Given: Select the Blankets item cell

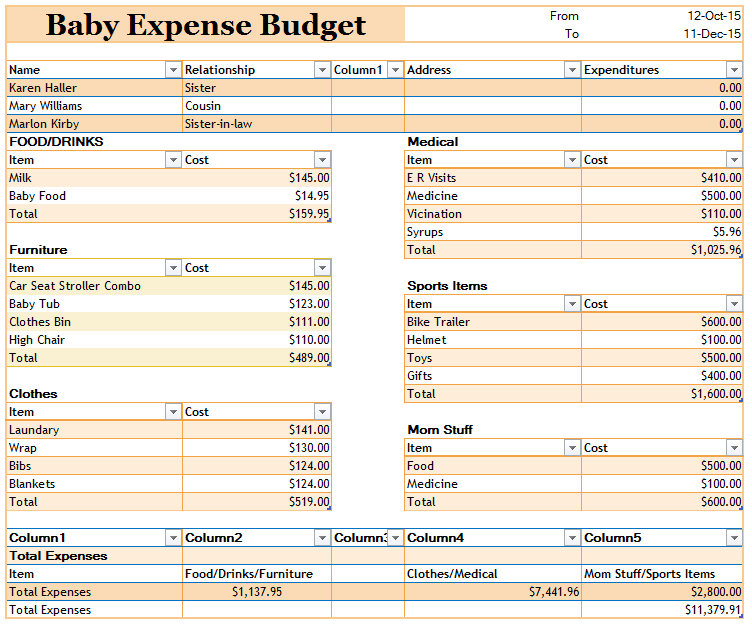Looking at the screenshot, I should pyautogui.click(x=94, y=484).
